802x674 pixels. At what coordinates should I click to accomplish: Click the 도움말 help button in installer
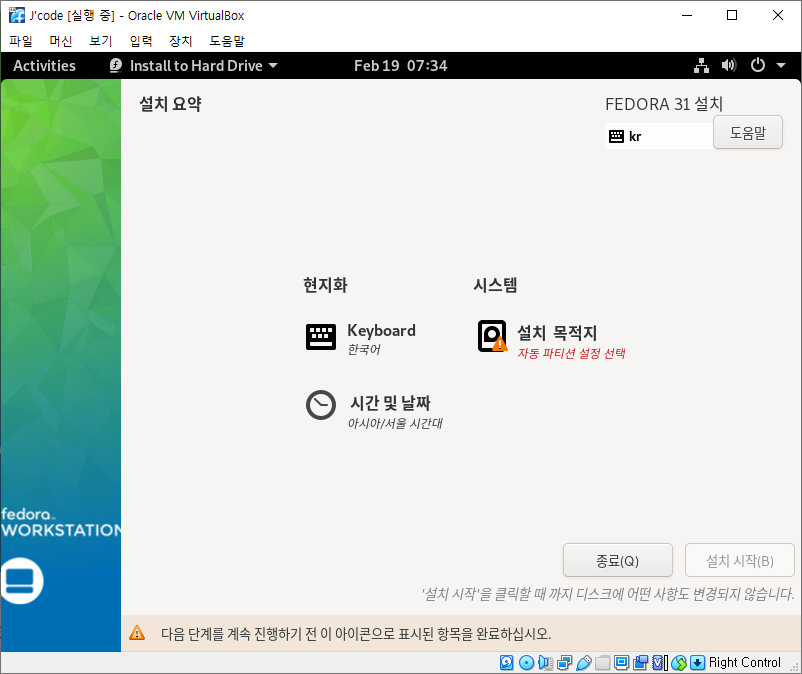point(748,132)
